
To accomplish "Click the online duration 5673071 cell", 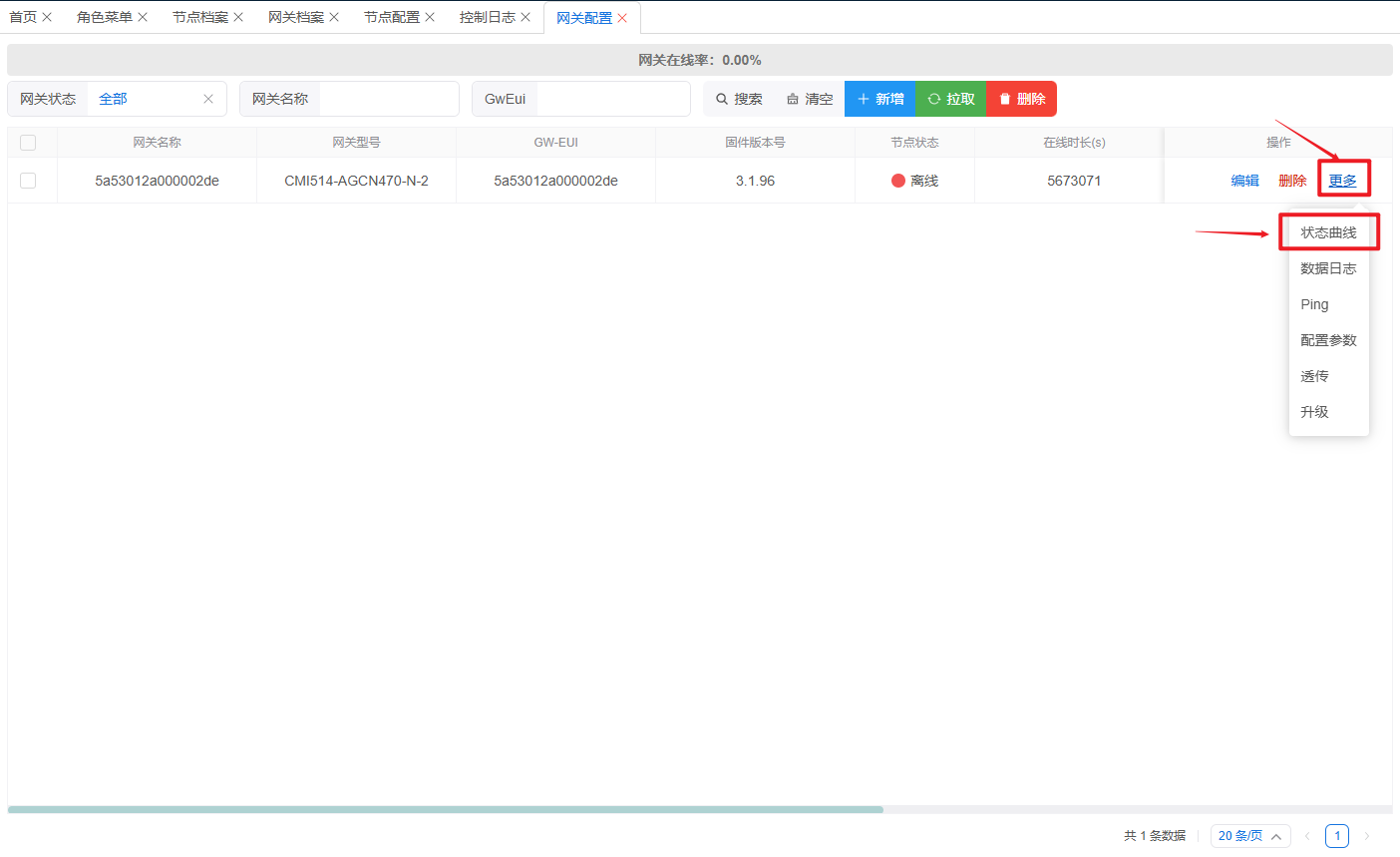I will point(1075,181).
